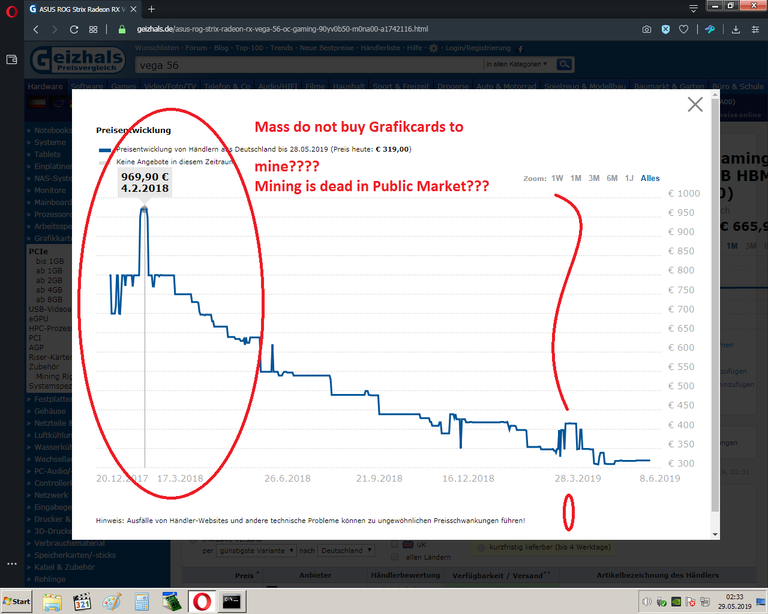Open sidebar setup three-dots menu
The image size is (768, 614).
[12, 564]
